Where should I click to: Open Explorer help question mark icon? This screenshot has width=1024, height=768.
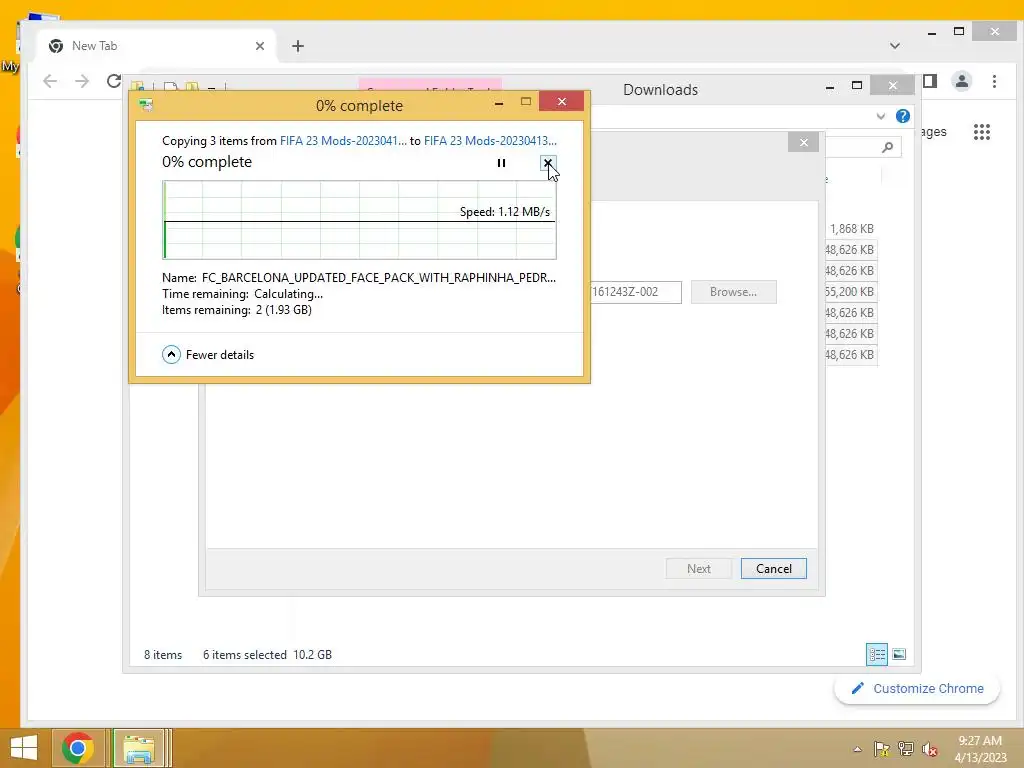click(903, 116)
